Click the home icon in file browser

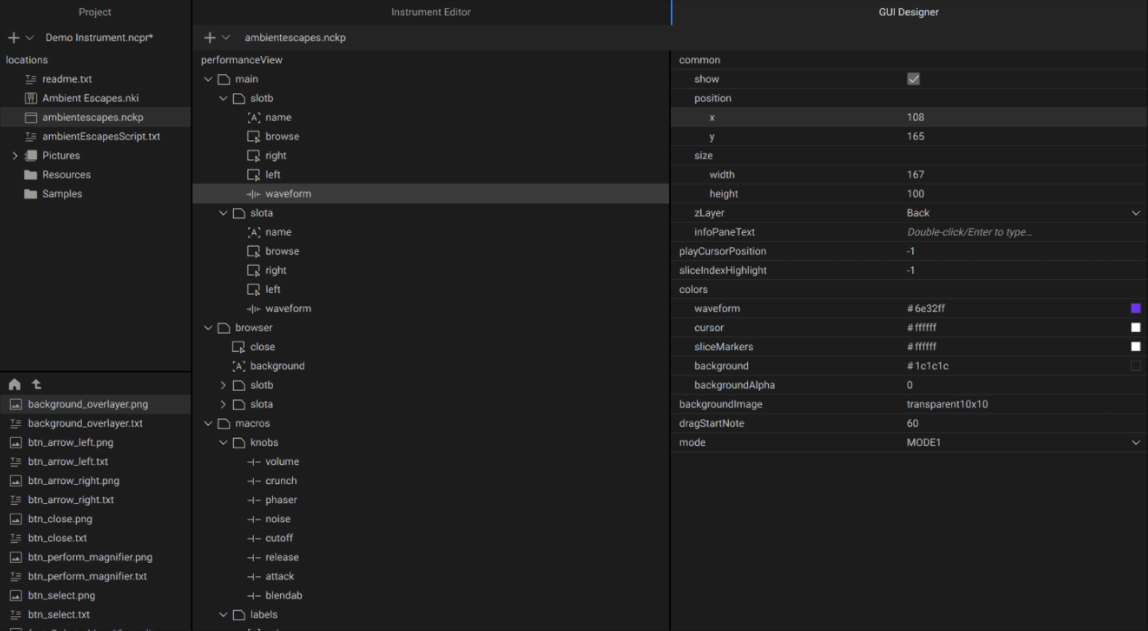[x=15, y=385]
